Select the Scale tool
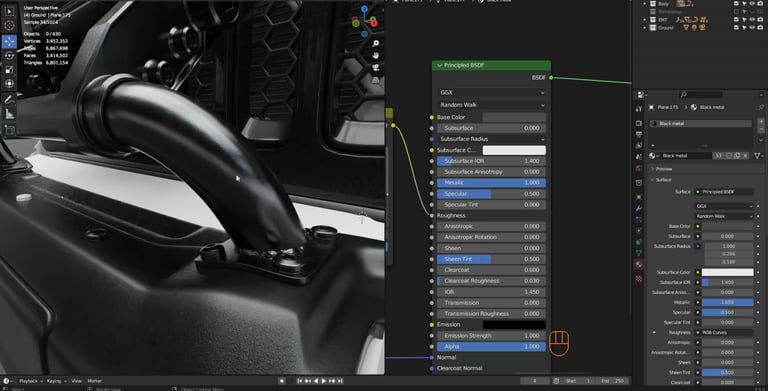 (9, 70)
